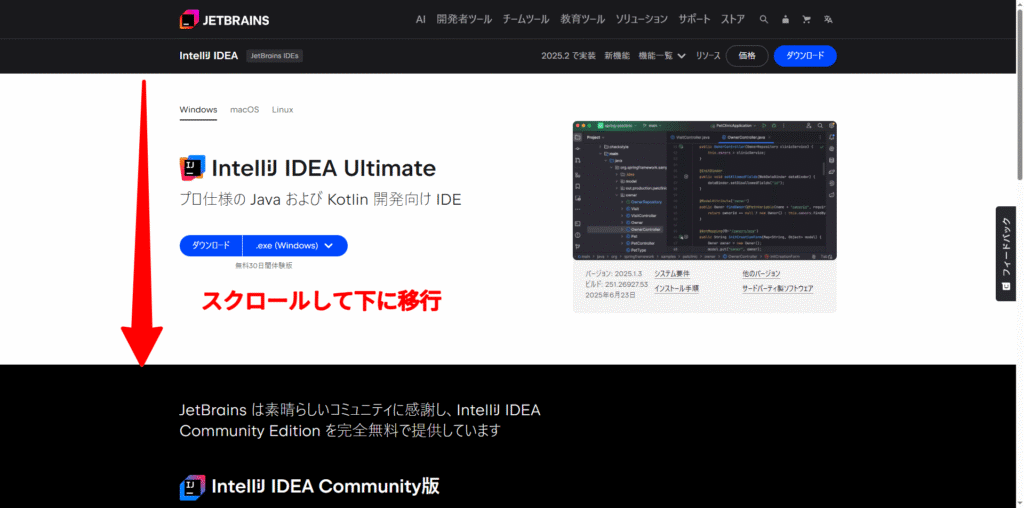Click the IntelliJ IDEA Ultimate logo icon
The height and width of the screenshot is (508, 1024).
[x=192, y=168]
